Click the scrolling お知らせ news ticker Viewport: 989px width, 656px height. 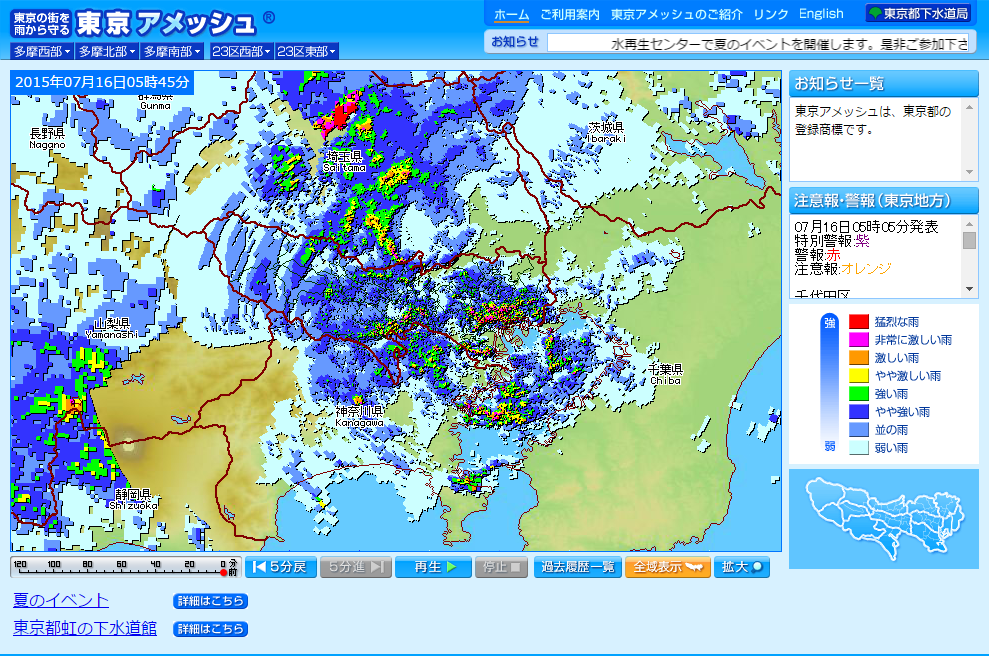(758, 43)
